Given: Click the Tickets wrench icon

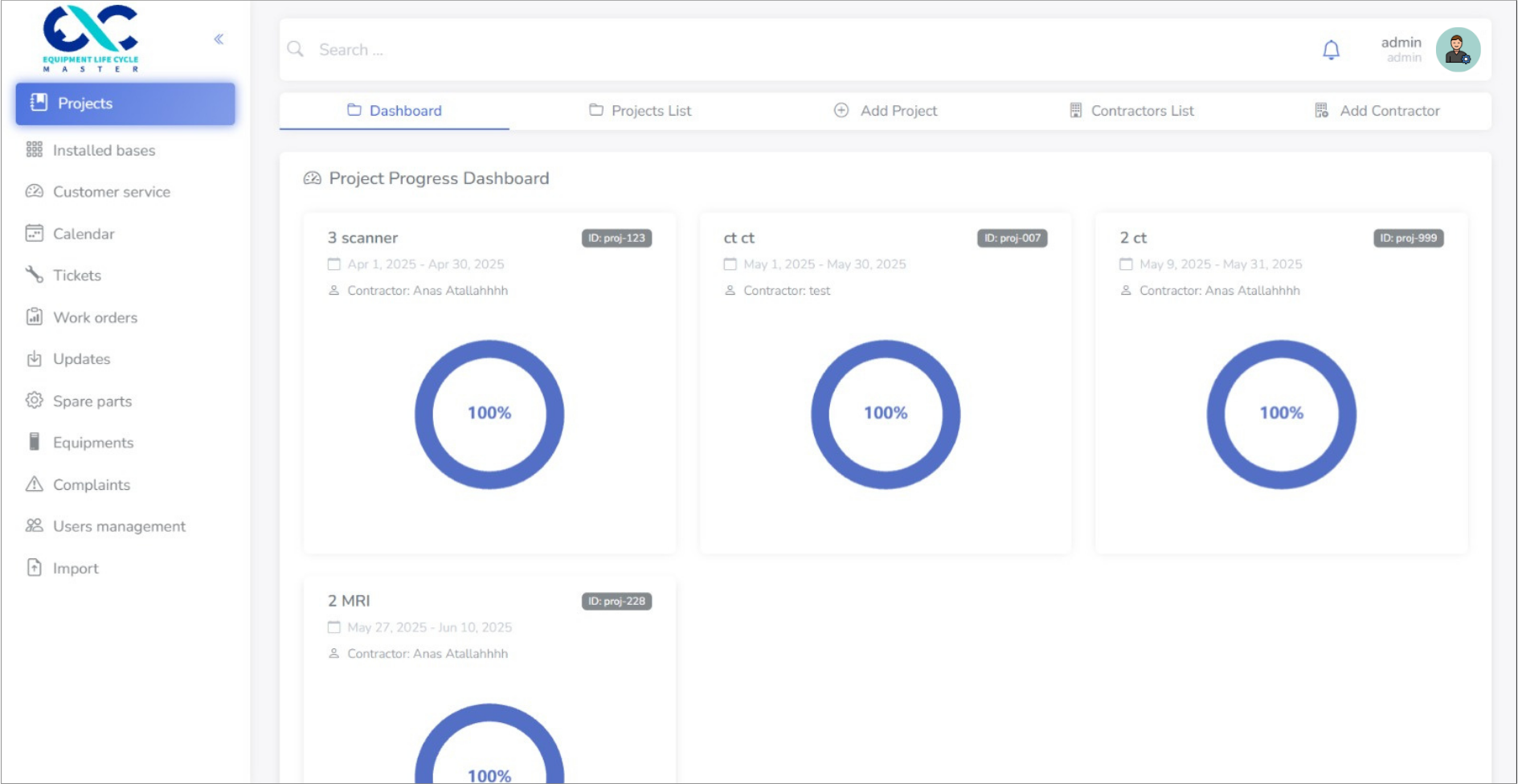Looking at the screenshot, I should (x=34, y=275).
